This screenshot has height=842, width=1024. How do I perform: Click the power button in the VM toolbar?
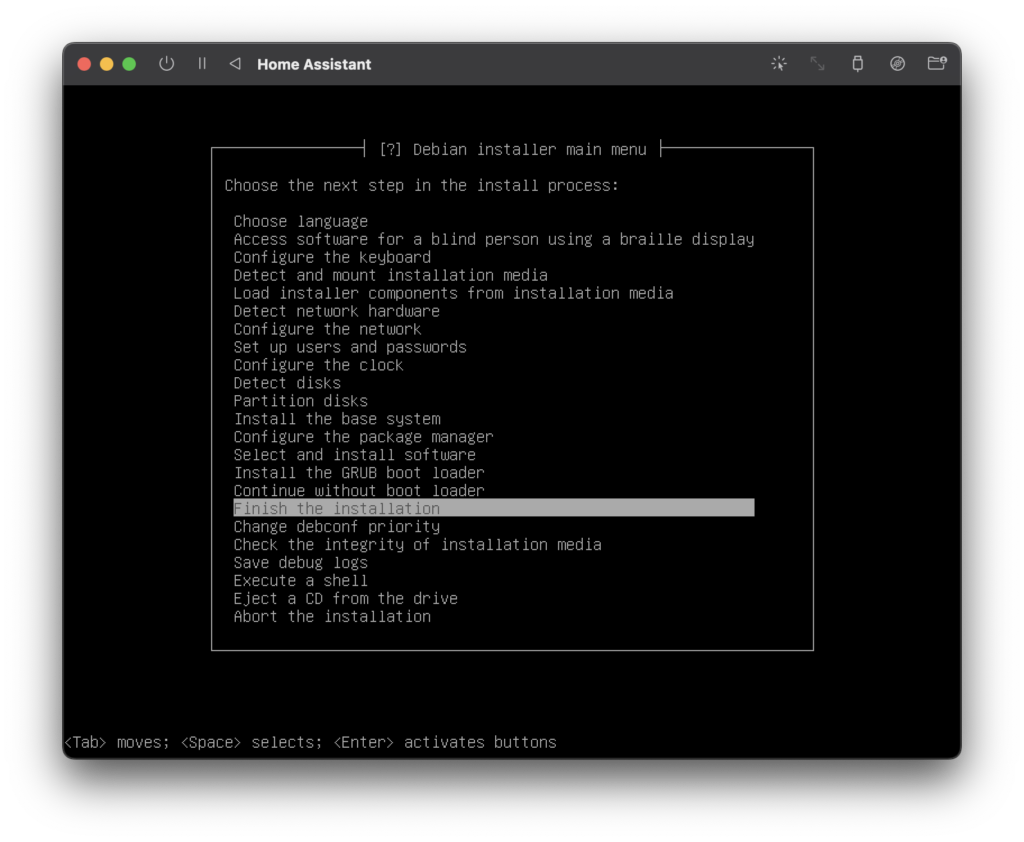(167, 64)
